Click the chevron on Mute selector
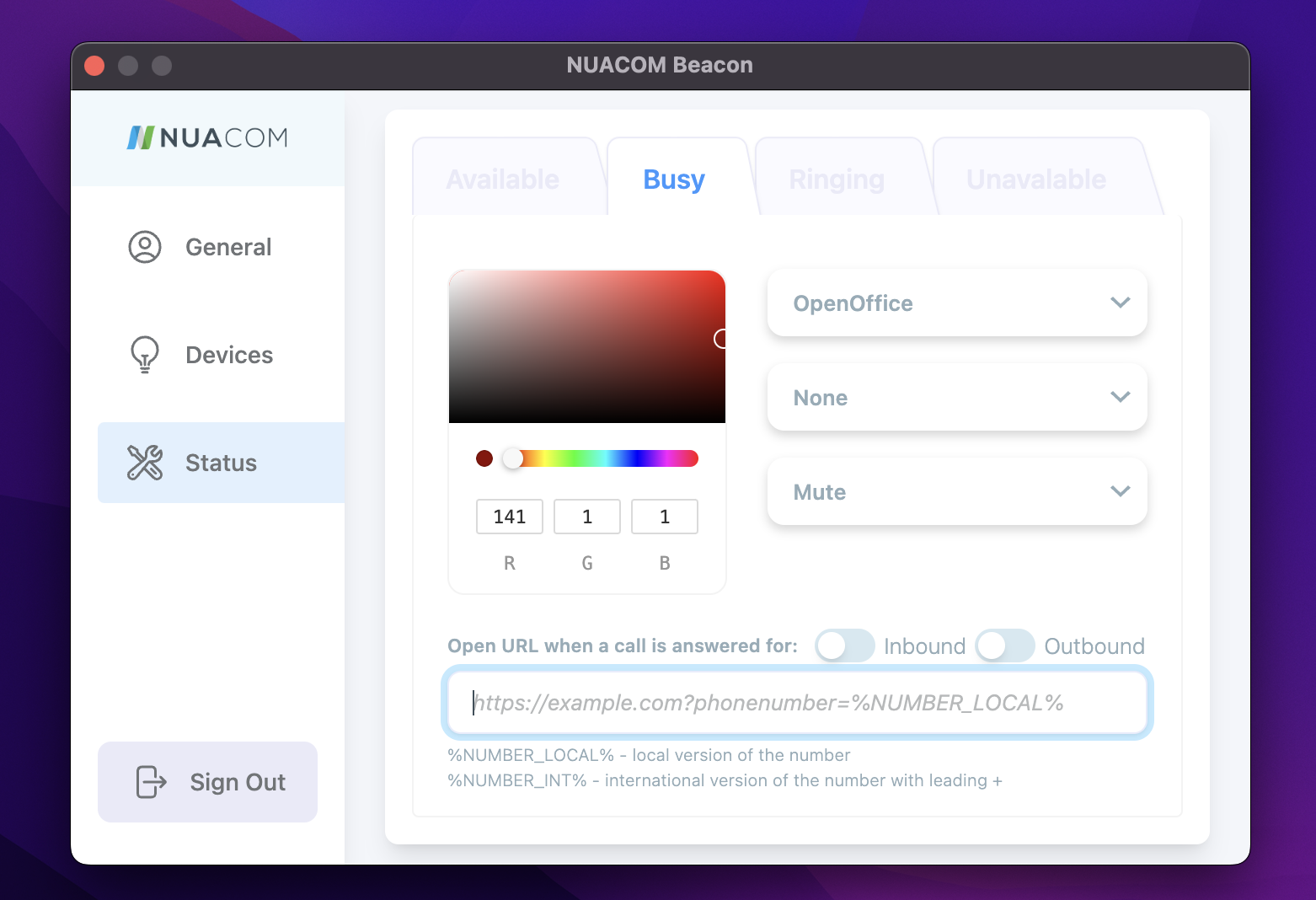The image size is (1316, 900). tap(1120, 491)
